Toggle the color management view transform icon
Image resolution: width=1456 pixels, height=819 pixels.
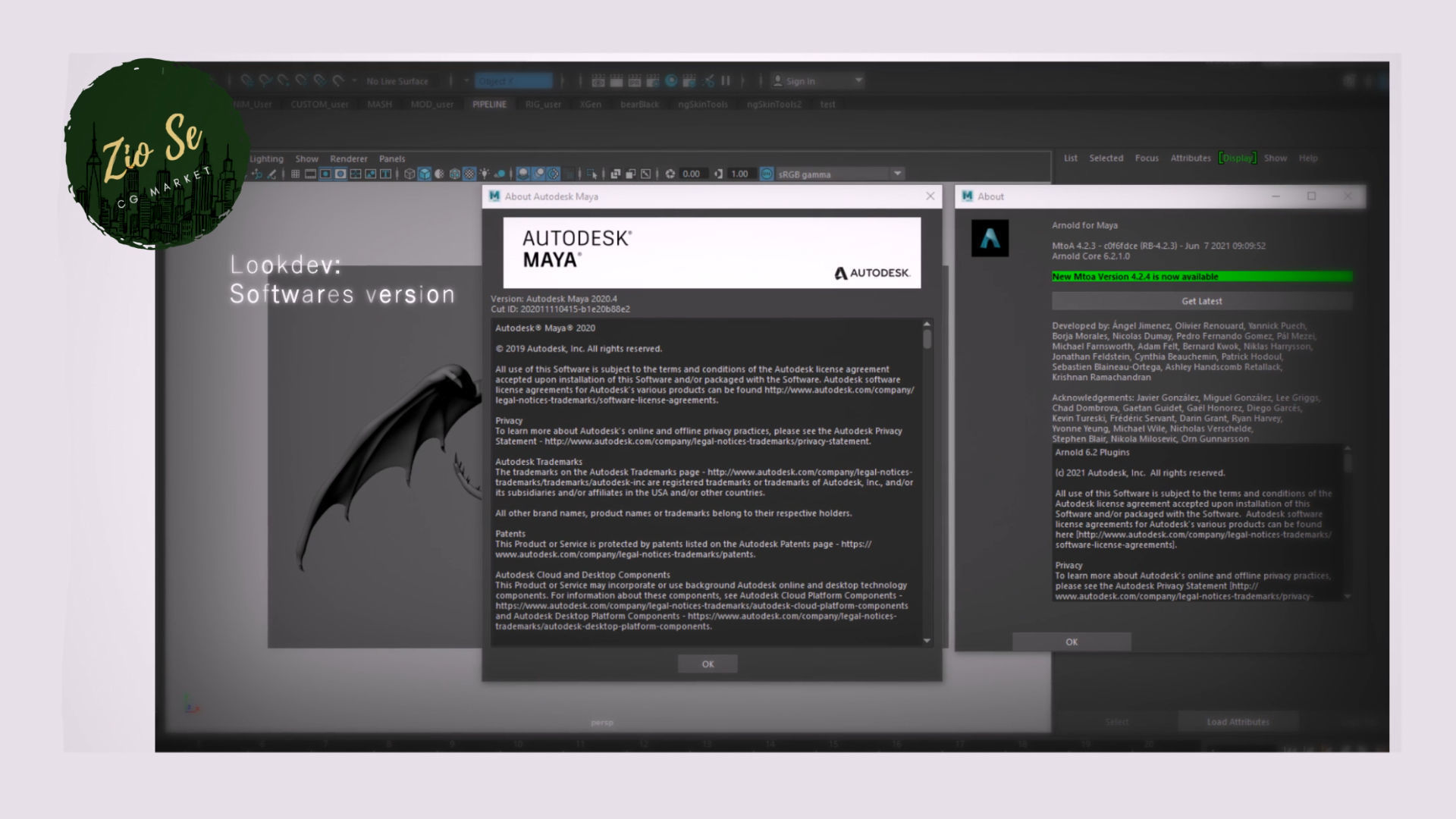[x=767, y=174]
